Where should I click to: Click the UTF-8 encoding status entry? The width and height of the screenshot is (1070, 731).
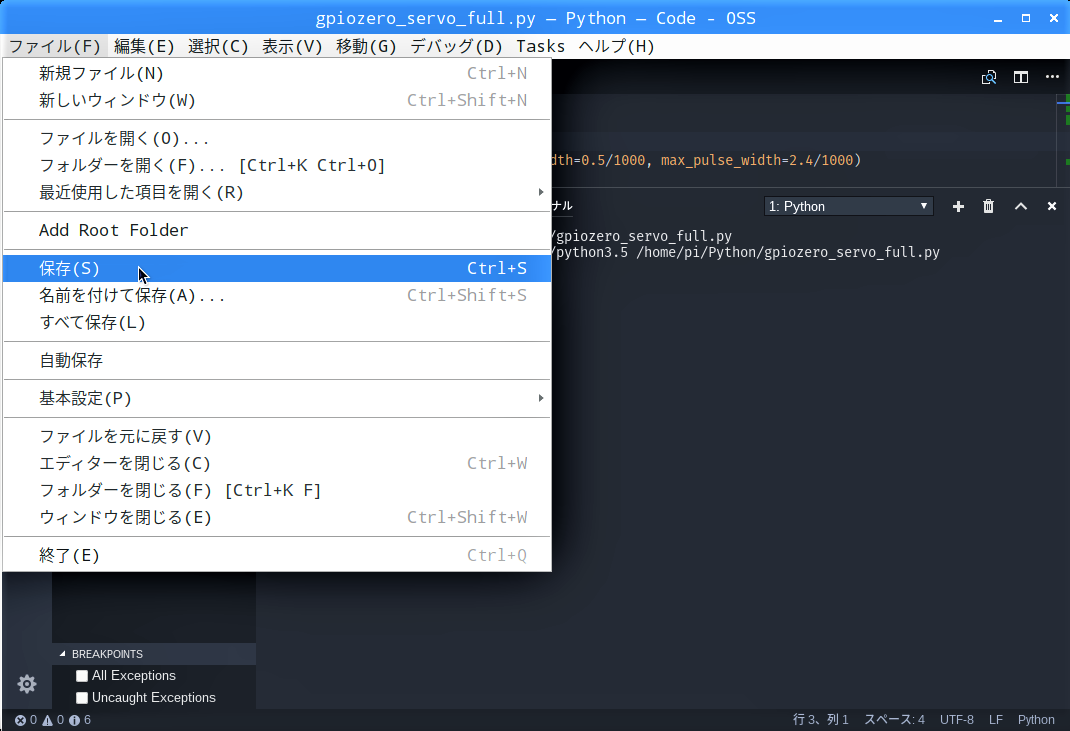(x=957, y=720)
